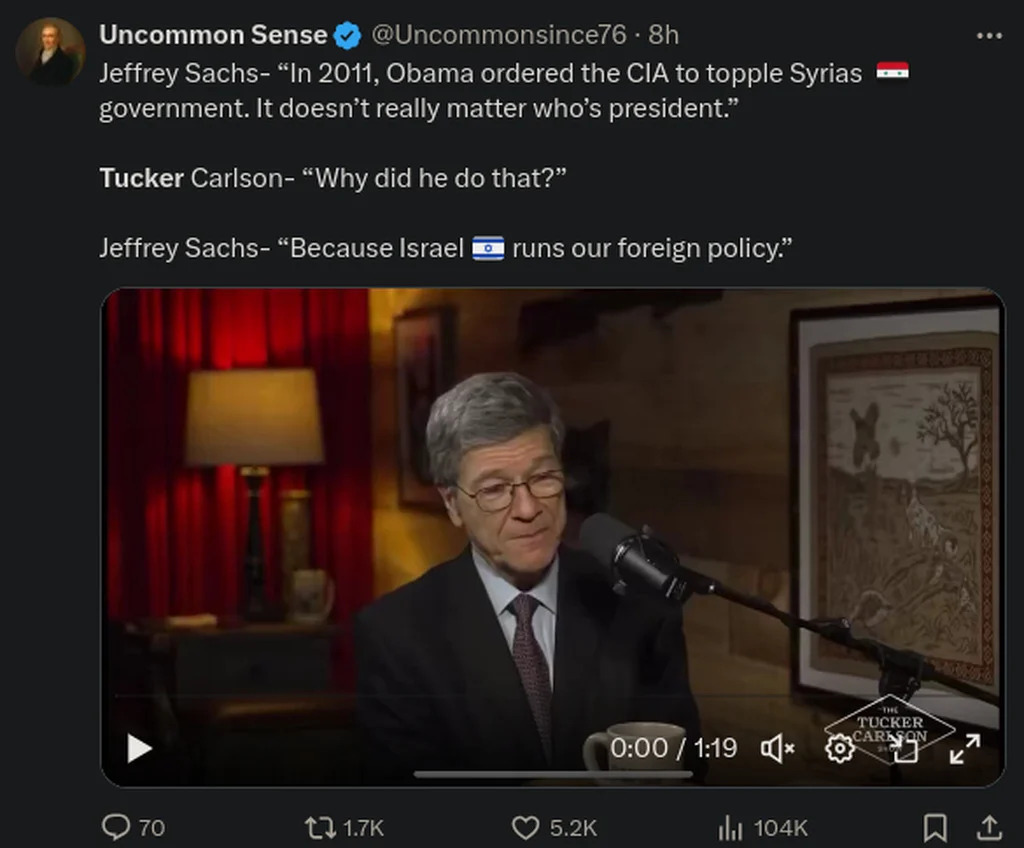1024x848 pixels.
Task: Open the three-dot more options menu
Action: (x=988, y=36)
